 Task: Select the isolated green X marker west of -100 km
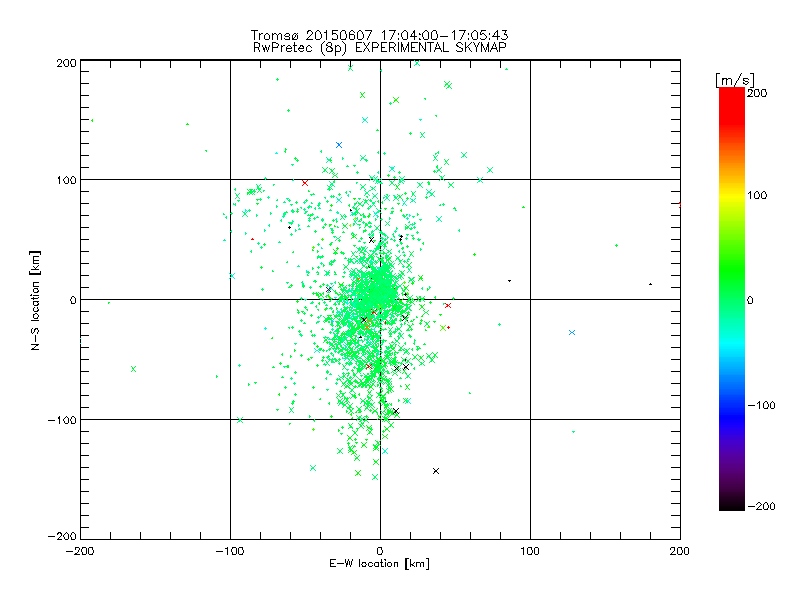point(133,369)
